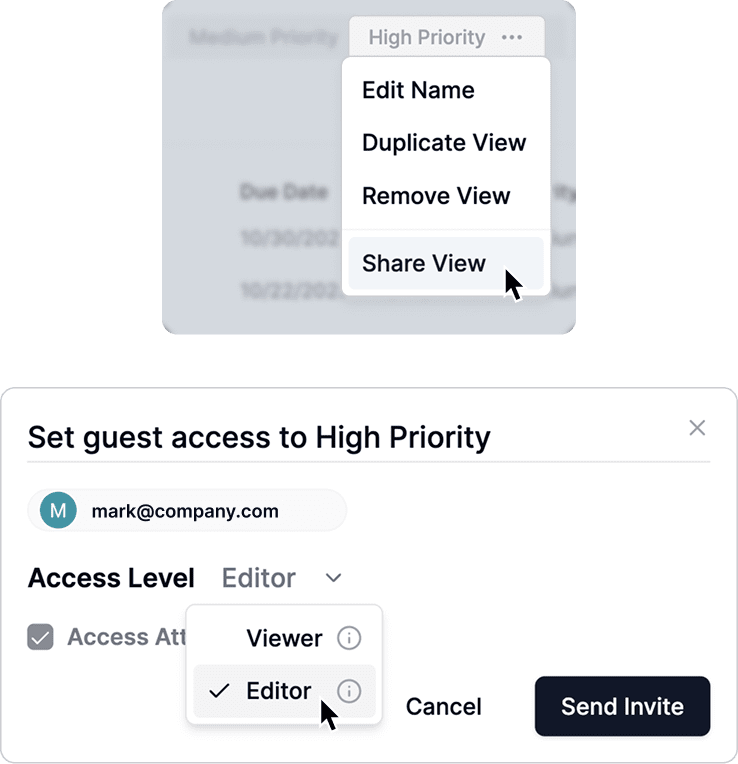Open the Editor access level dropdown
738x764 pixels.
tap(259, 578)
